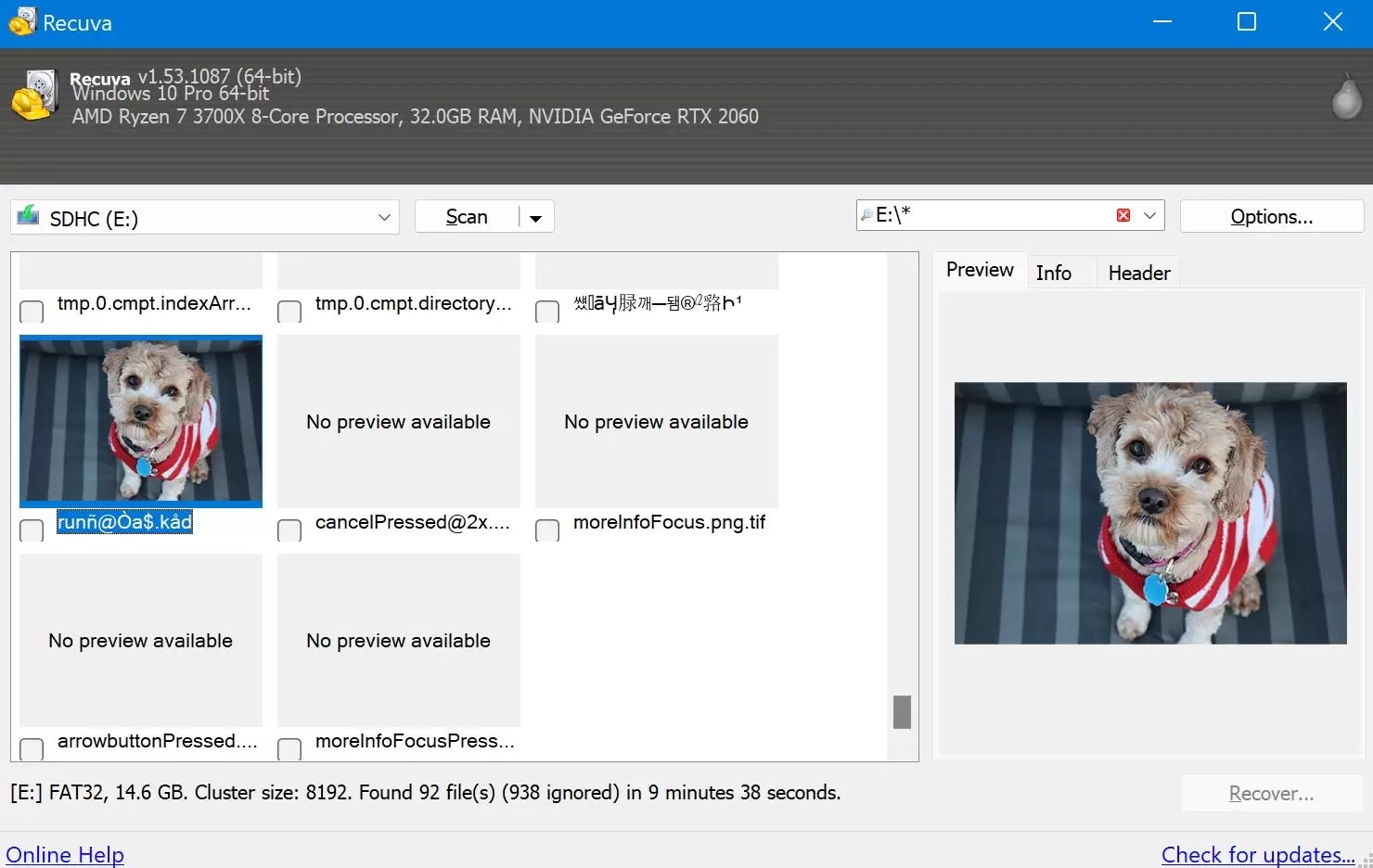1373x868 pixels.
Task: Switch to the Header tab
Action: [x=1137, y=272]
